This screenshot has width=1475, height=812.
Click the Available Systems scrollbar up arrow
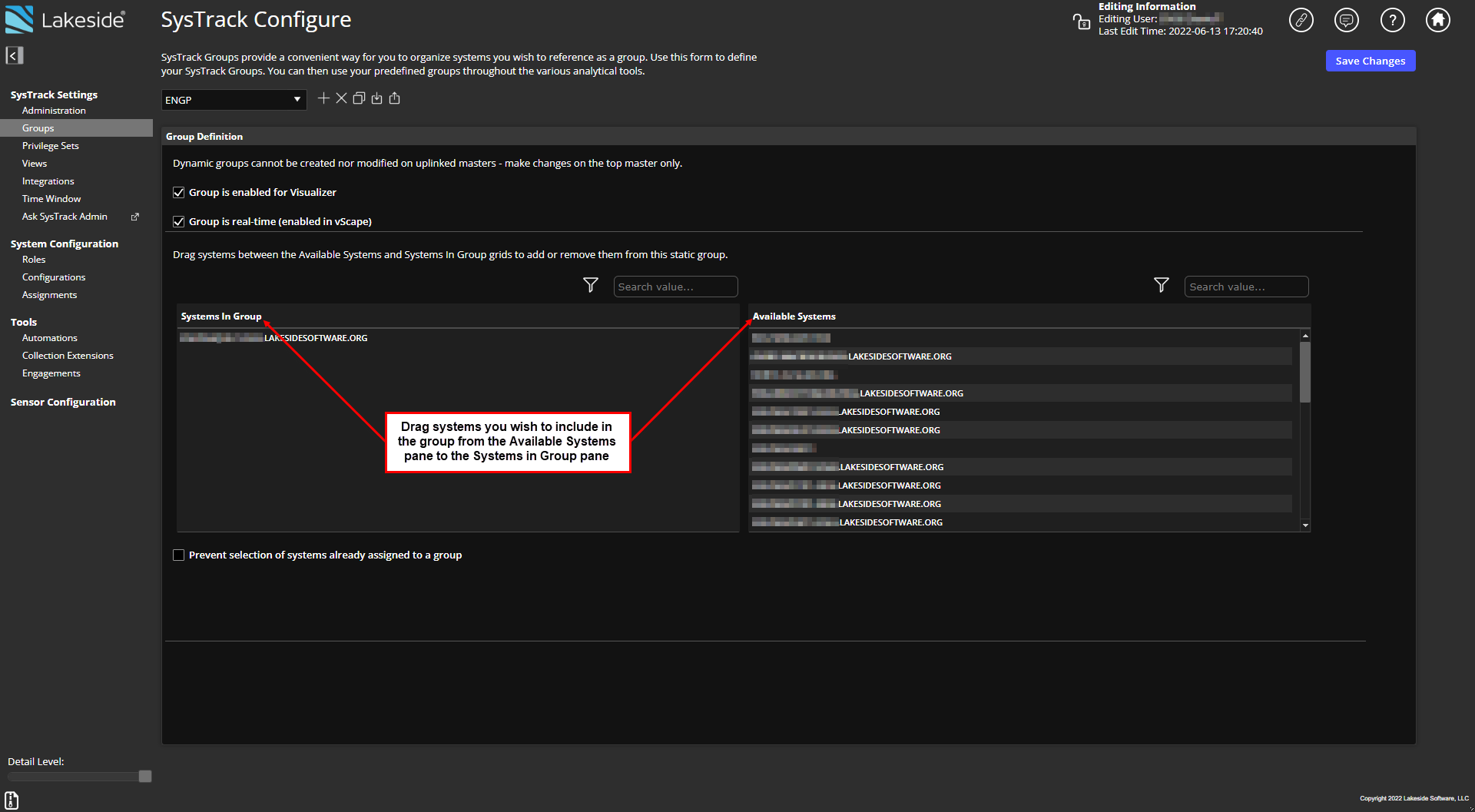pyautogui.click(x=1305, y=336)
